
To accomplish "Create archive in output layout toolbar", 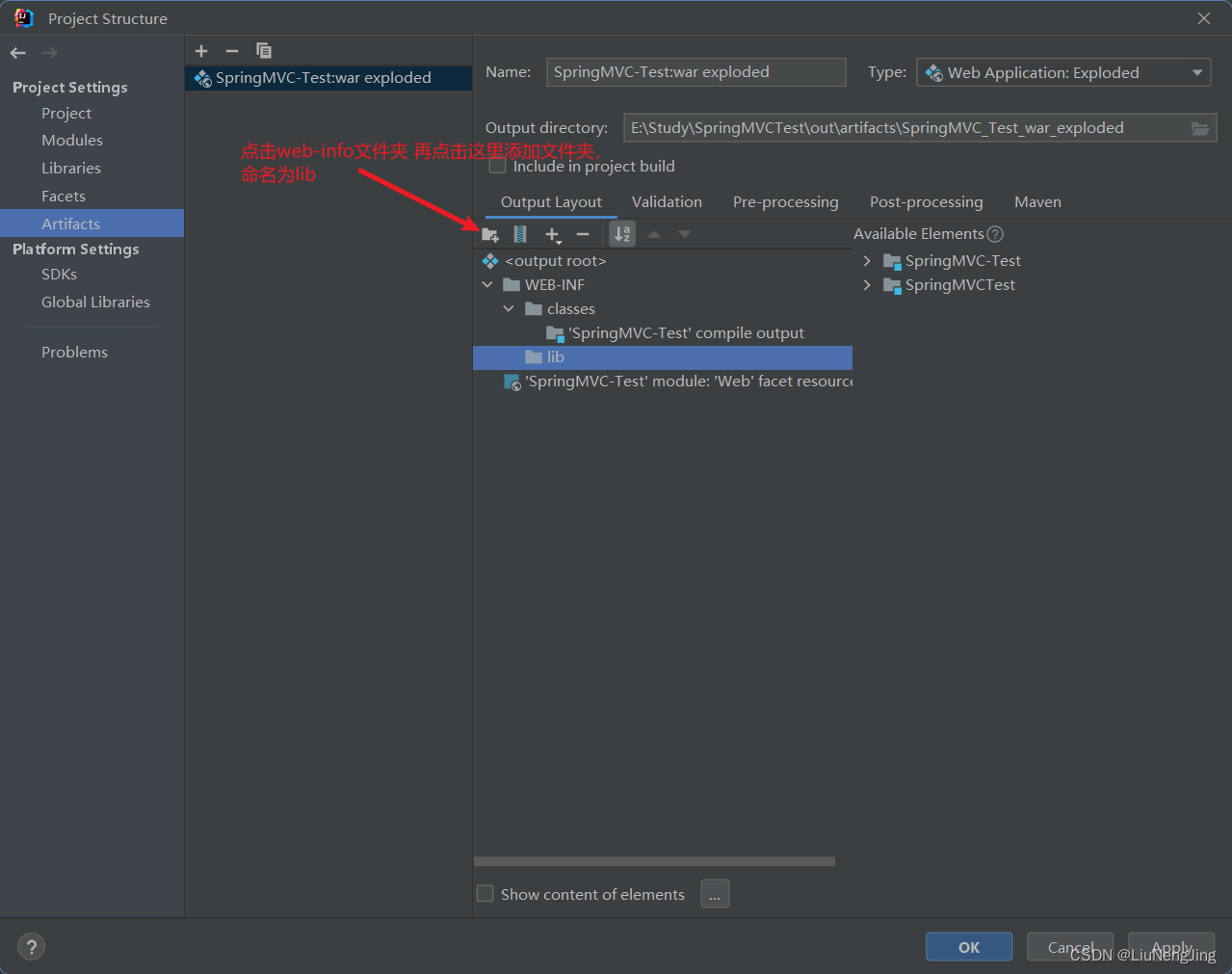I will tap(520, 234).
